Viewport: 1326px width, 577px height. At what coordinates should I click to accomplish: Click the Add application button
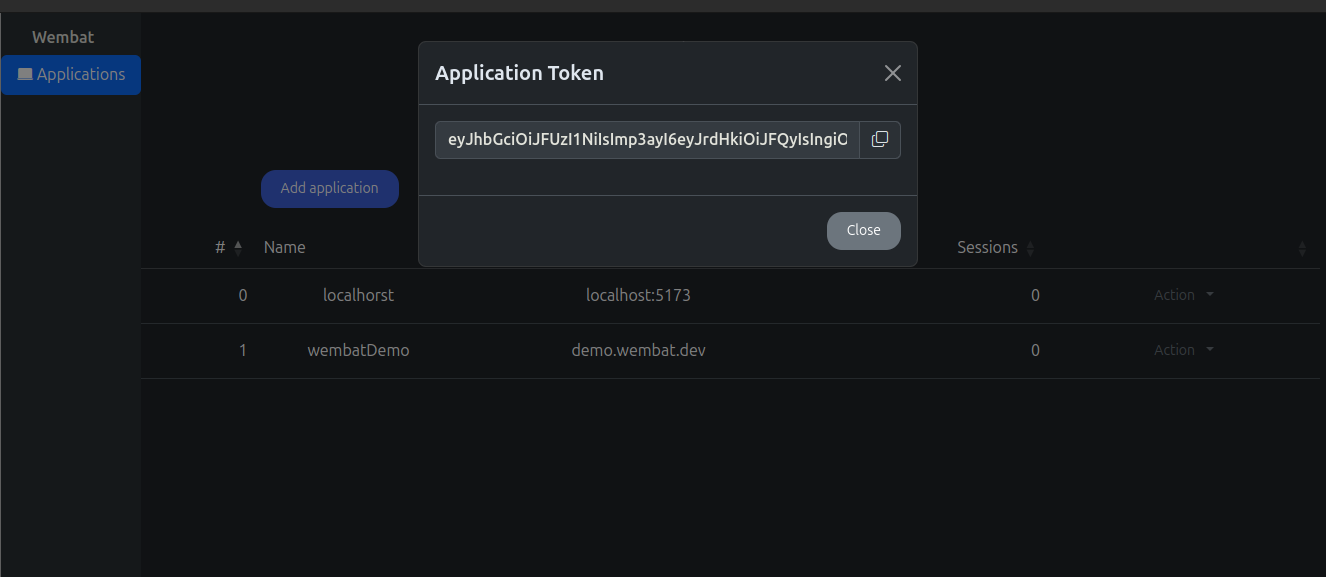(x=329, y=188)
